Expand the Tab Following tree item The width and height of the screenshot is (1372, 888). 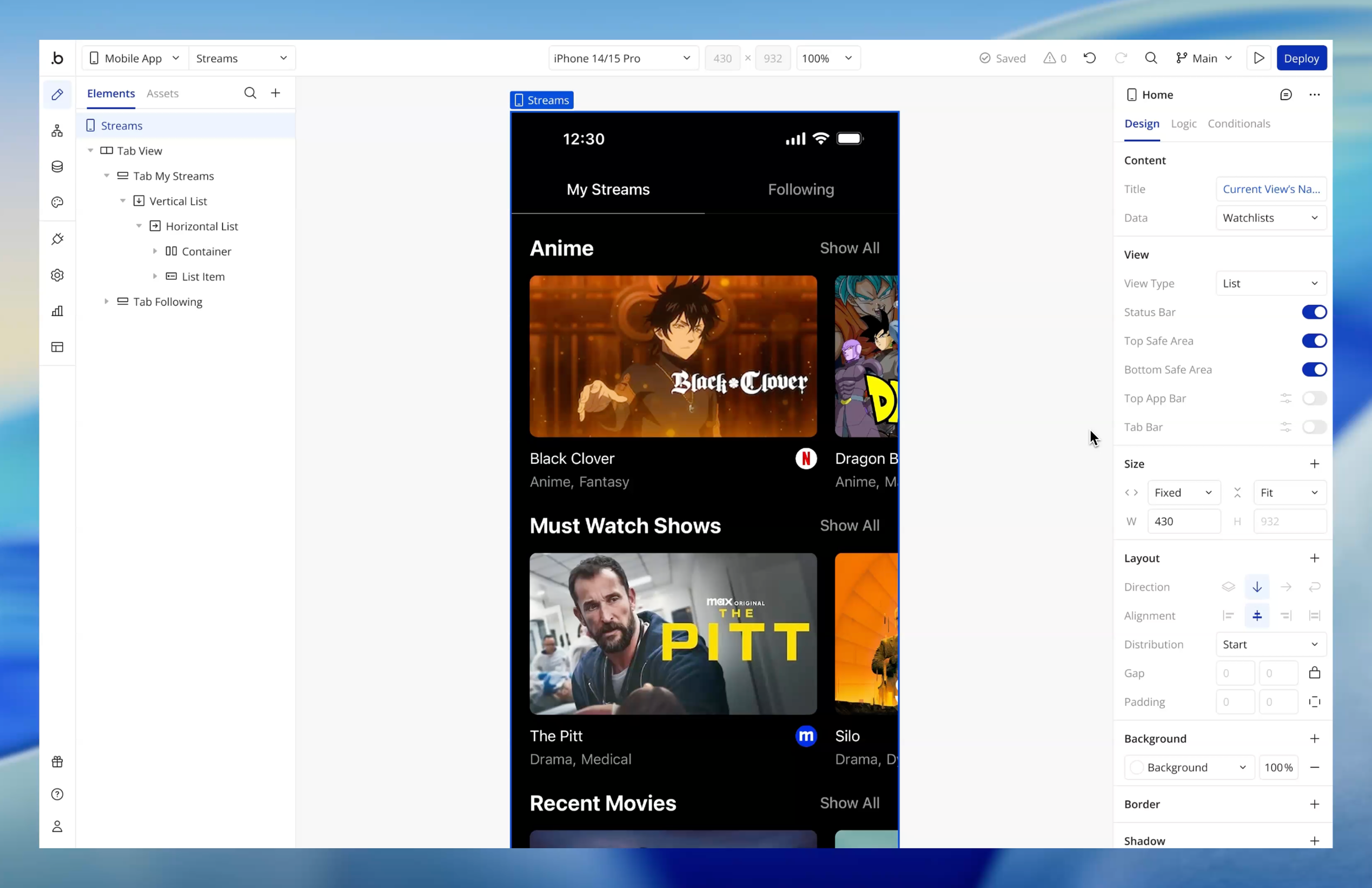[106, 301]
